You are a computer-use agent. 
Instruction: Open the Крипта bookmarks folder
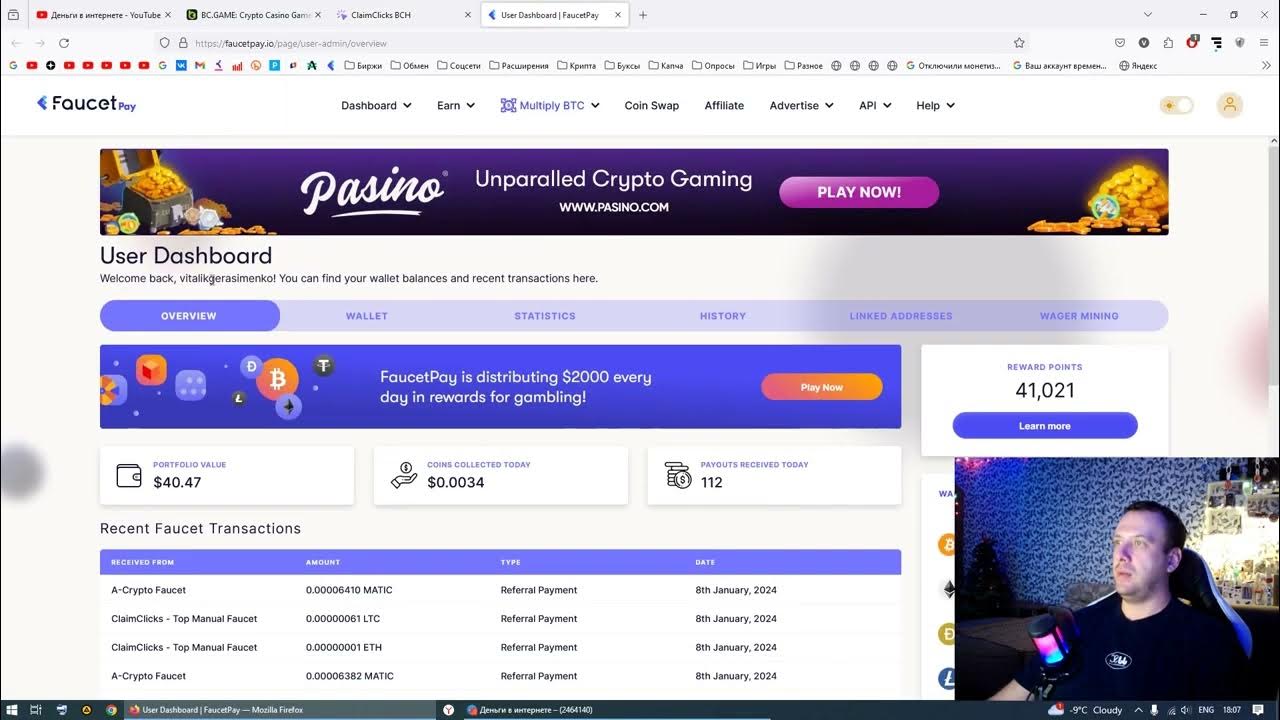click(576, 66)
